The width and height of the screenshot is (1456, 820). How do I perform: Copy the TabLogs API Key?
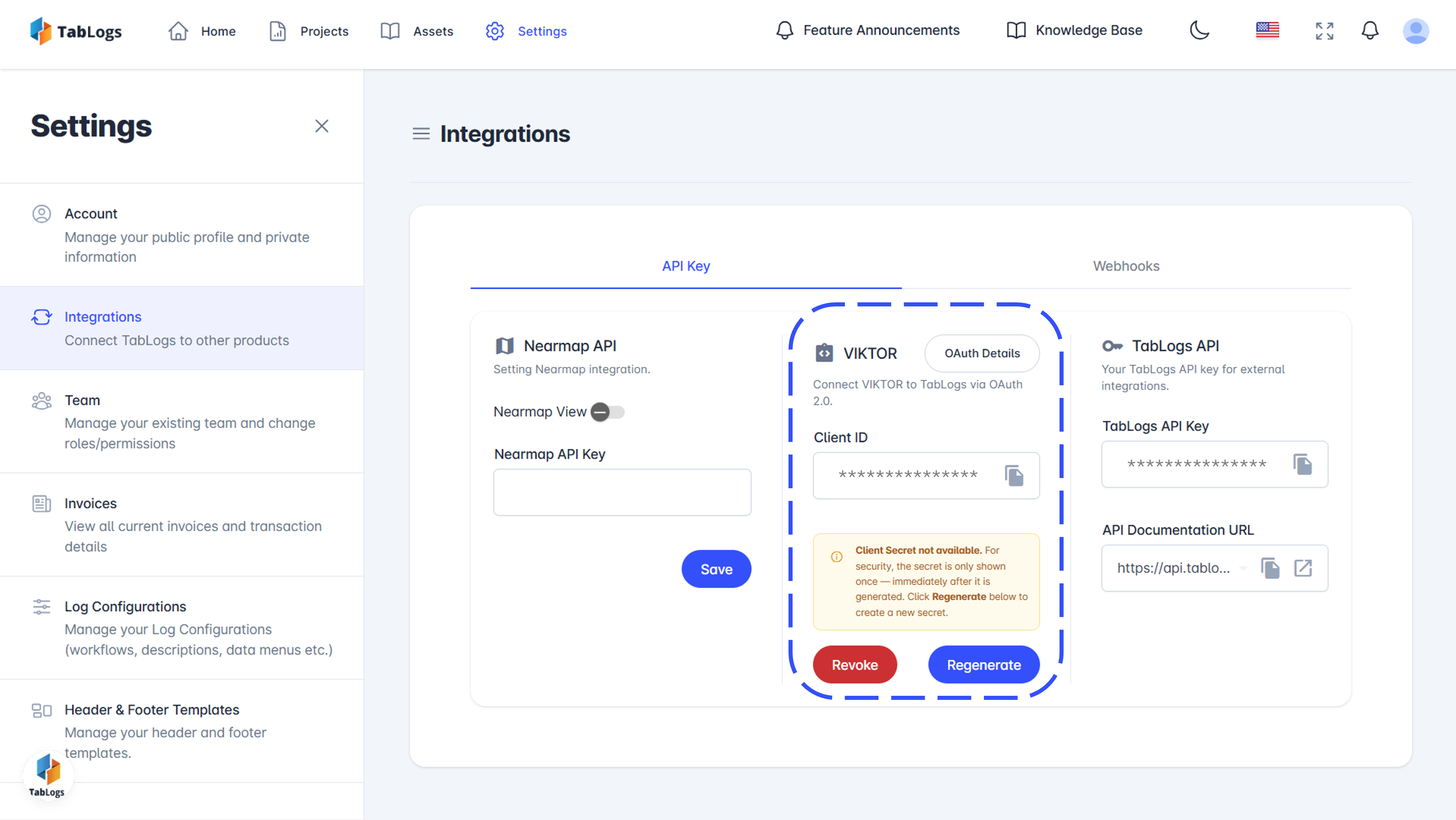point(1302,465)
